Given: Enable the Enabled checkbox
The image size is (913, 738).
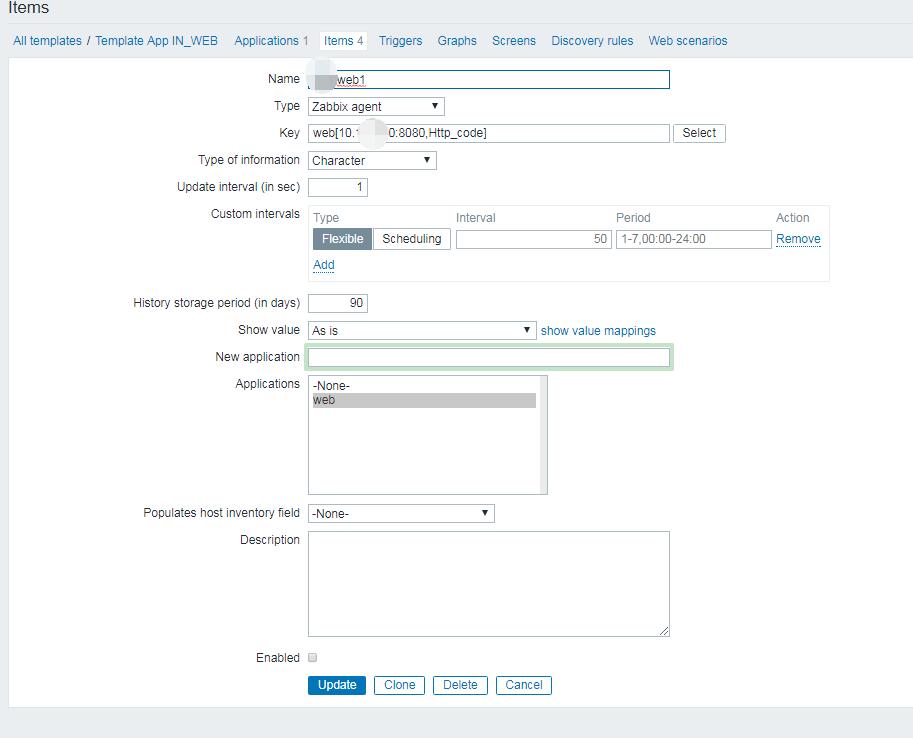Looking at the screenshot, I should click(311, 657).
